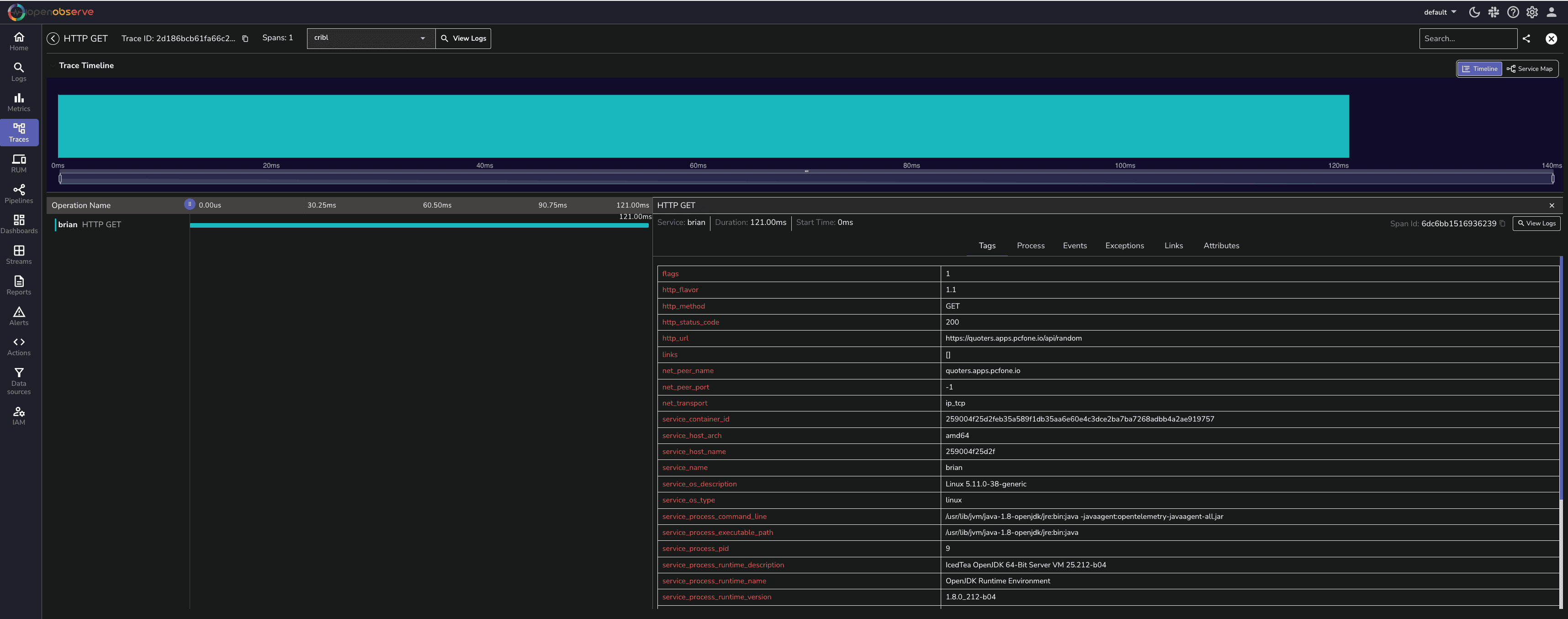Viewport: 1568px width, 619px height.
Task: Open the Slack community icon
Action: click(1494, 12)
